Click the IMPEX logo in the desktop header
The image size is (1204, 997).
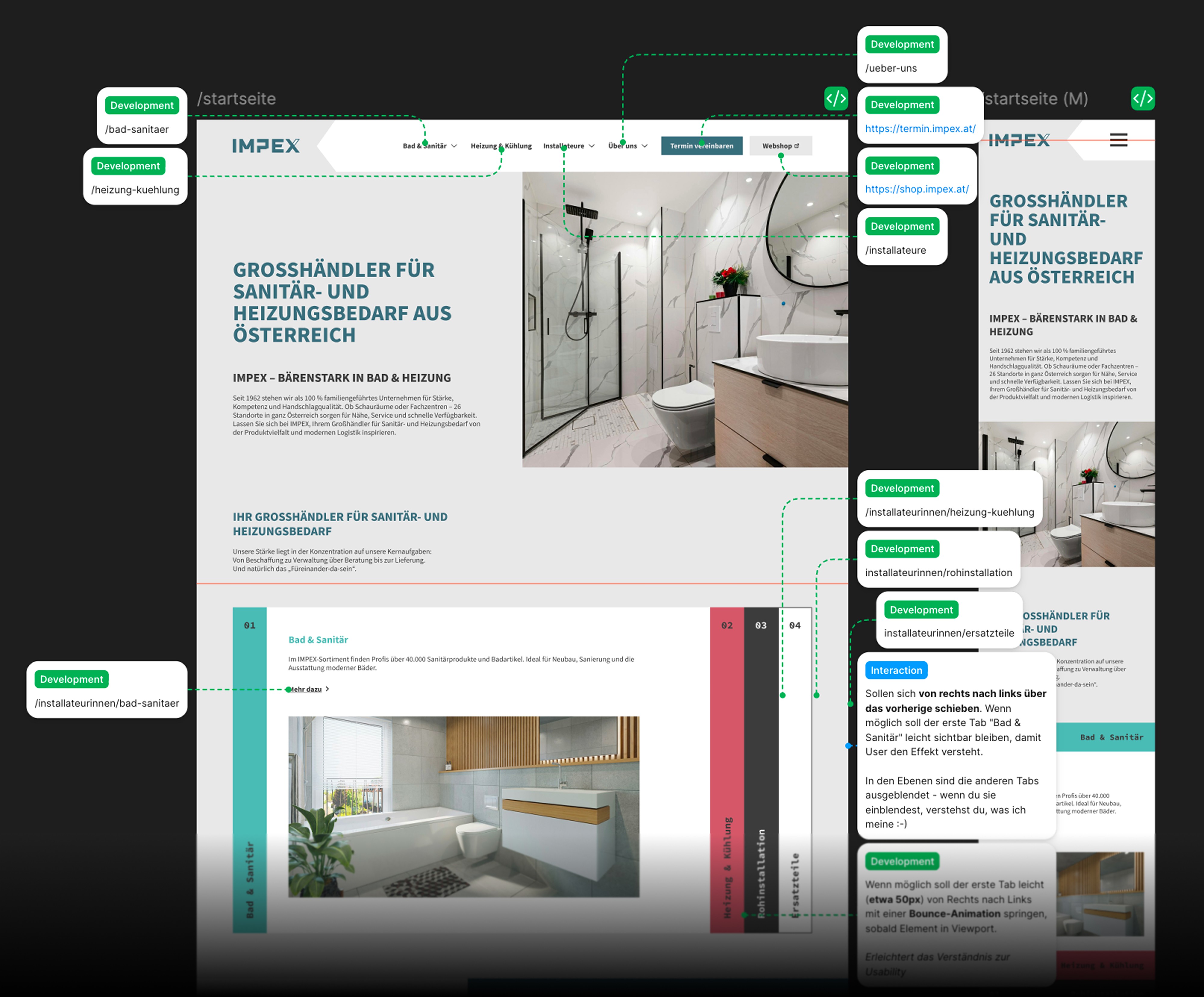266,146
